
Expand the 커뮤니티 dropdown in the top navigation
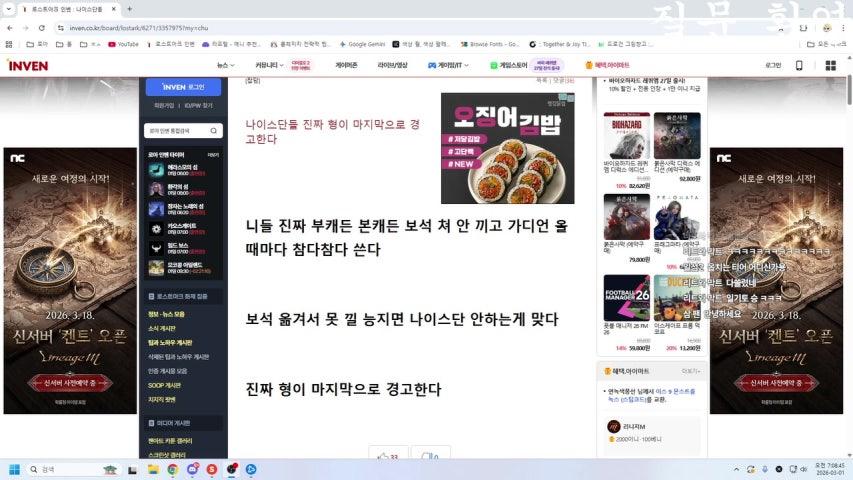(269, 65)
